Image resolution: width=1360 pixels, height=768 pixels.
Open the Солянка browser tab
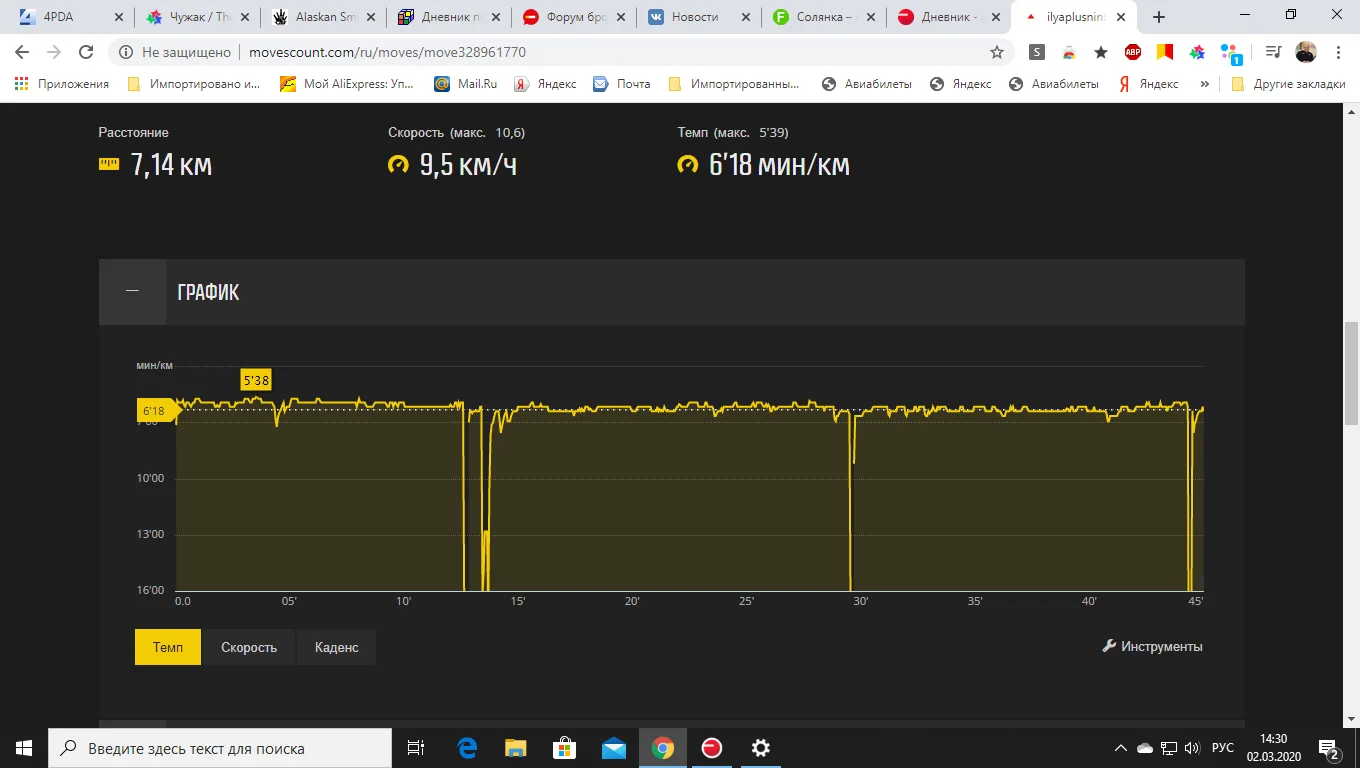pos(823,17)
